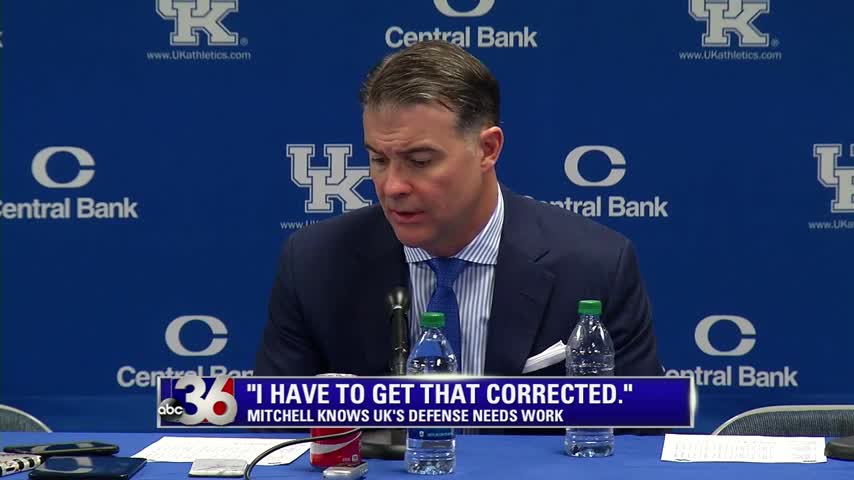Viewport: 854px width, 480px height.
Task: Click the white pocket square on the jacket
Action: pos(544,357)
